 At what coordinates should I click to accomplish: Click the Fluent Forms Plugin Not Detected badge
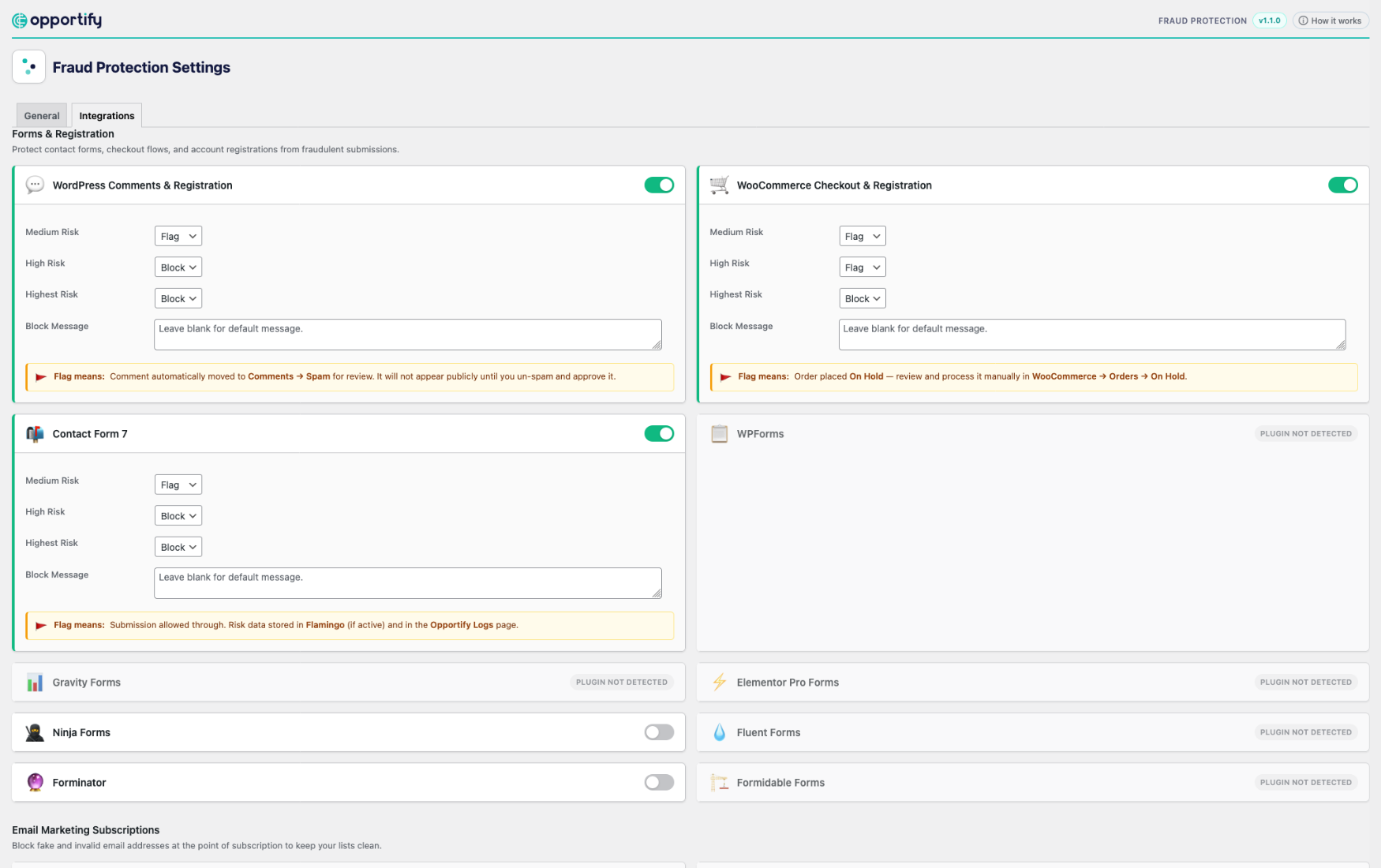coord(1306,732)
